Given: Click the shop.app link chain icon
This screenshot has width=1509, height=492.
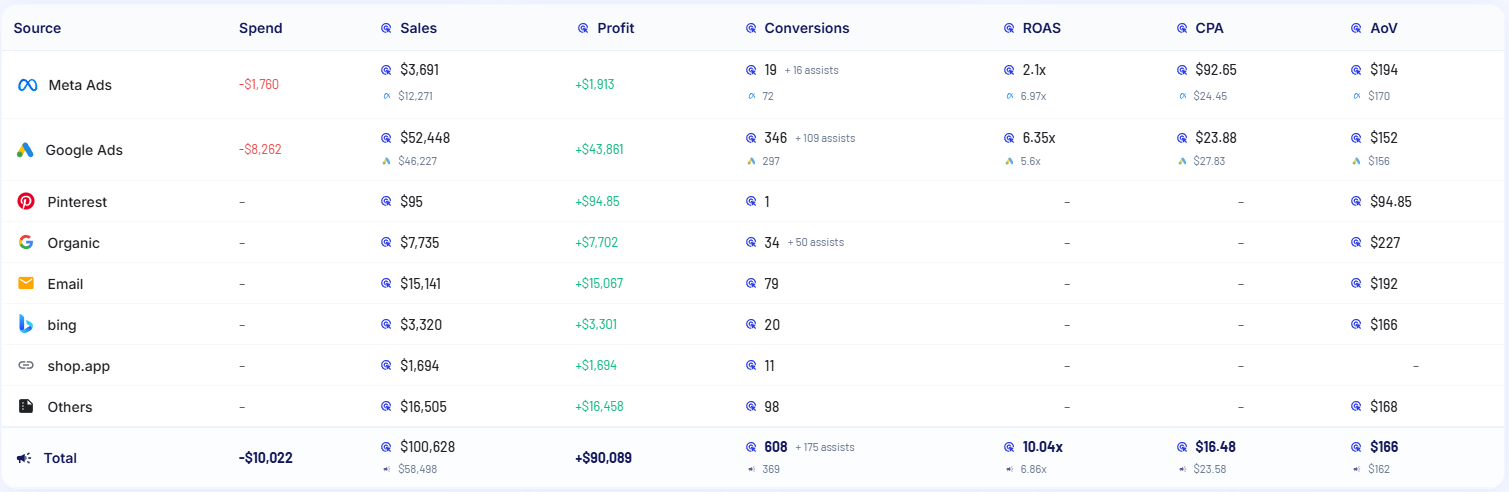Looking at the screenshot, I should 26,366.
